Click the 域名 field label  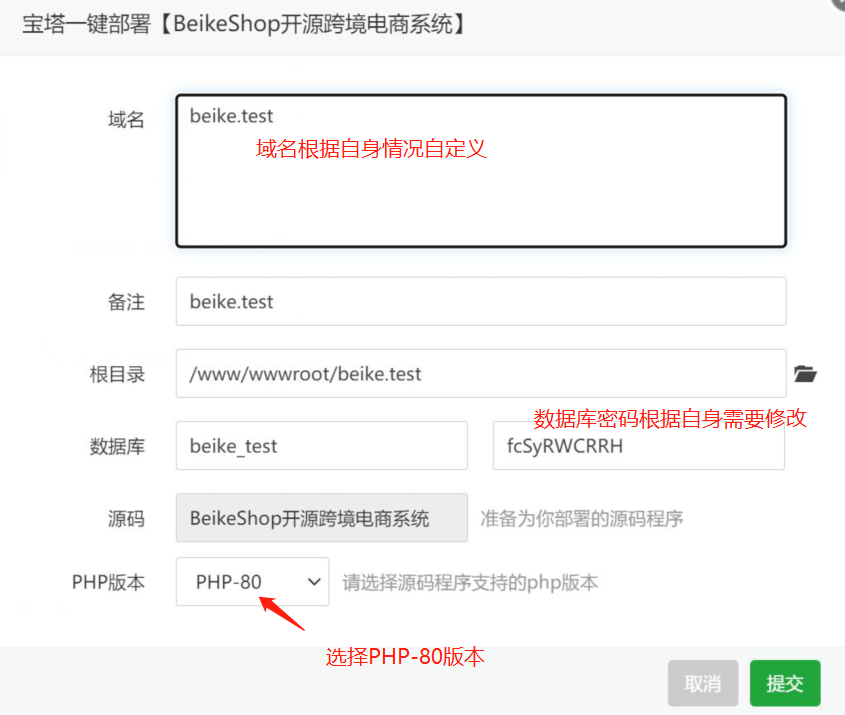pos(126,119)
